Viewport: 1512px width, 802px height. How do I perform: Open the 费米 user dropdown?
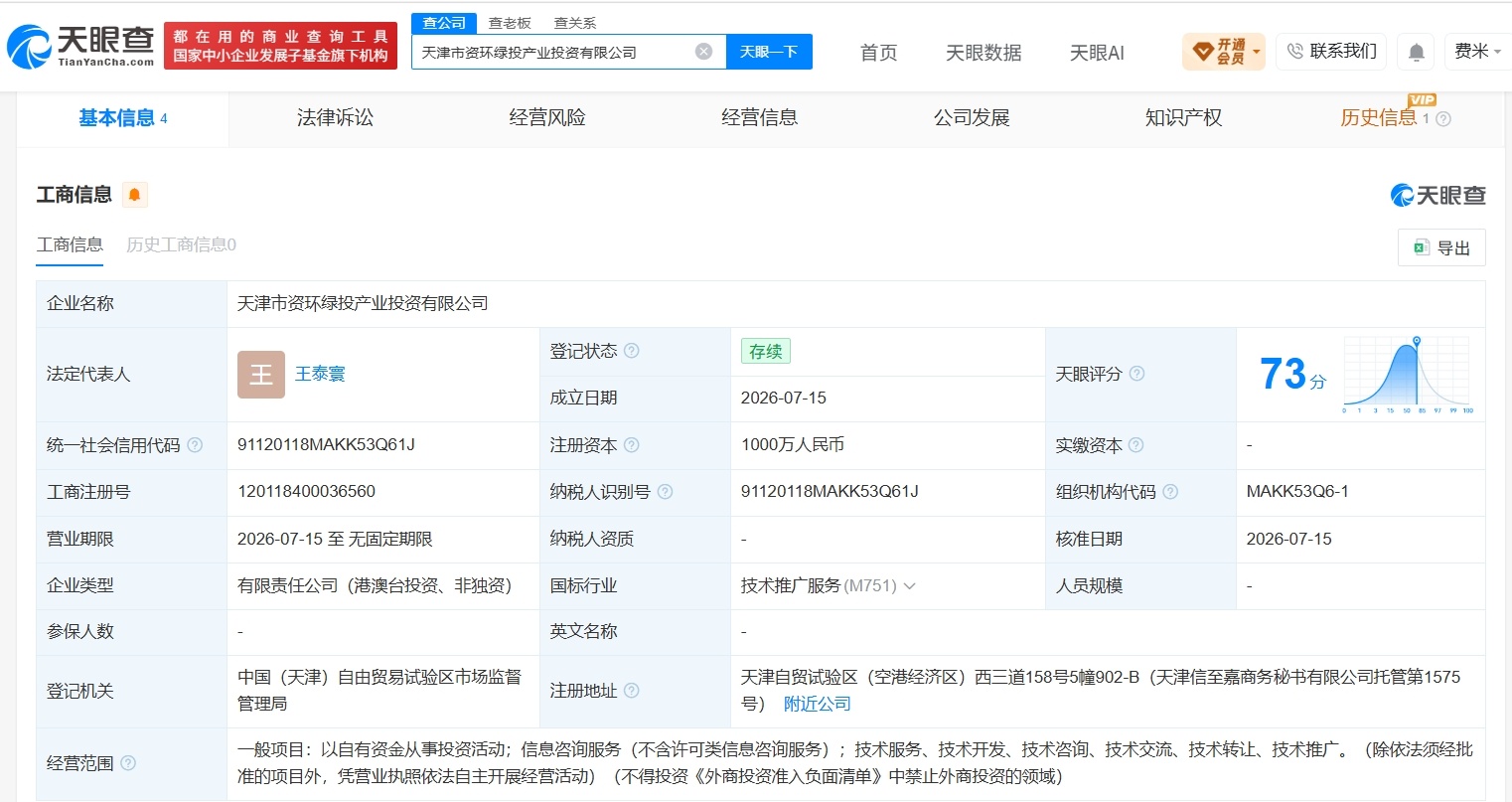tap(1477, 52)
